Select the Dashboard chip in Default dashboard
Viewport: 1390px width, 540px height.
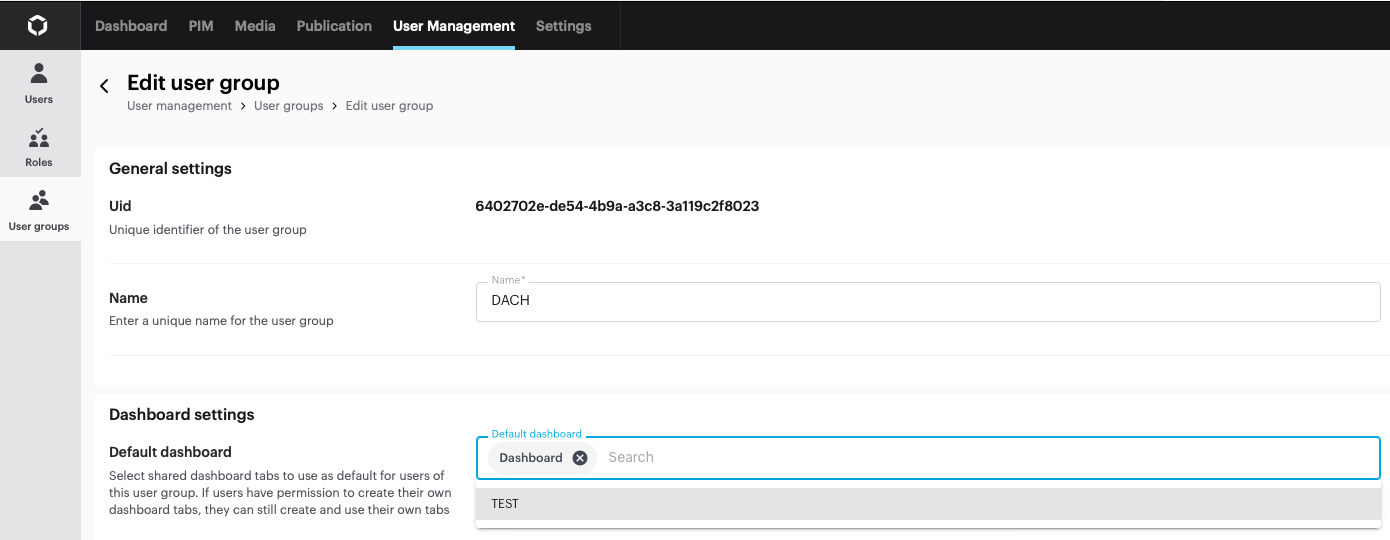(531, 458)
